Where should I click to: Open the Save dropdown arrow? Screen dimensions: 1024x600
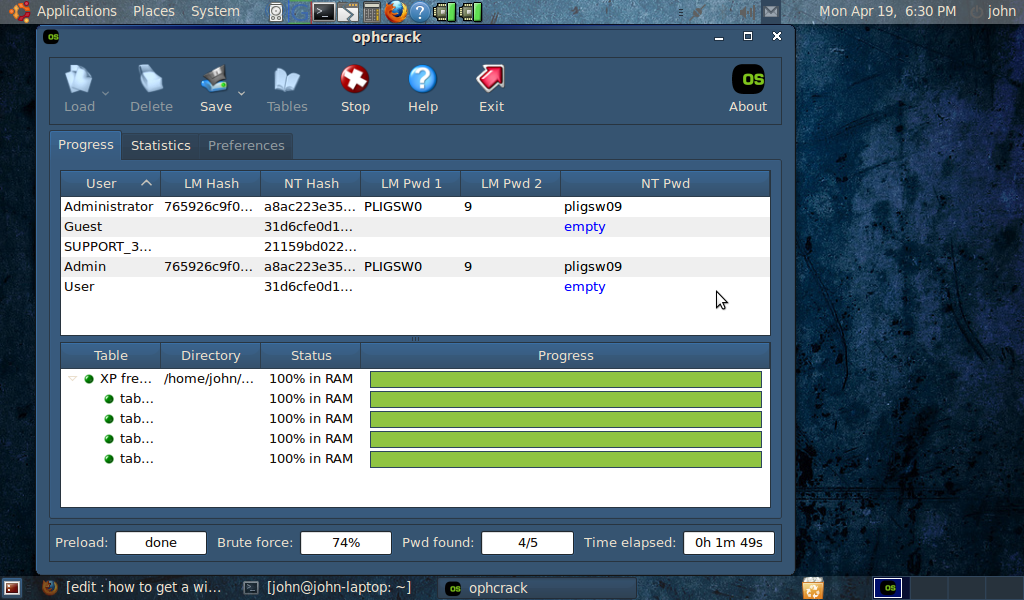241,93
